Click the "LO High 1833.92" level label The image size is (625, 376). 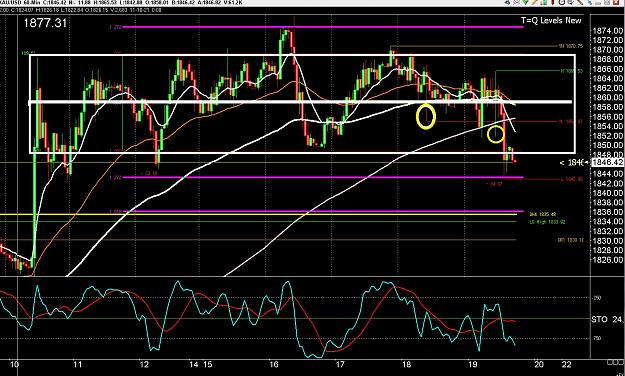click(x=547, y=222)
